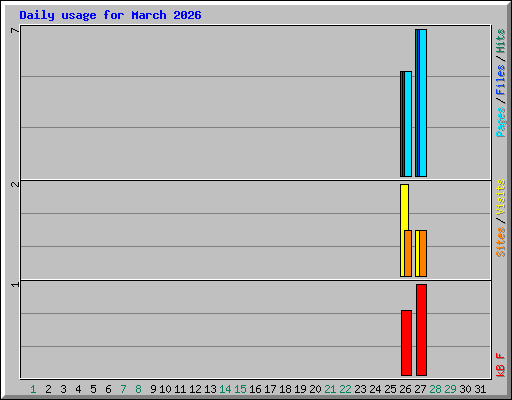
Task: Click green weekend day 8 on the axis
Action: (x=138, y=389)
